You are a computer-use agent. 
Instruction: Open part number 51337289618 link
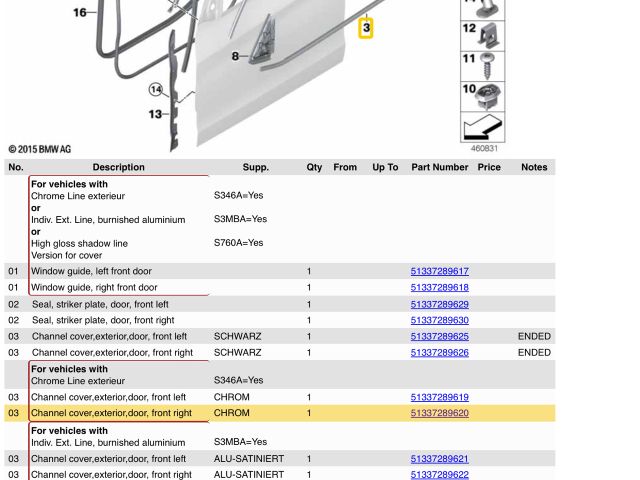tap(439, 288)
